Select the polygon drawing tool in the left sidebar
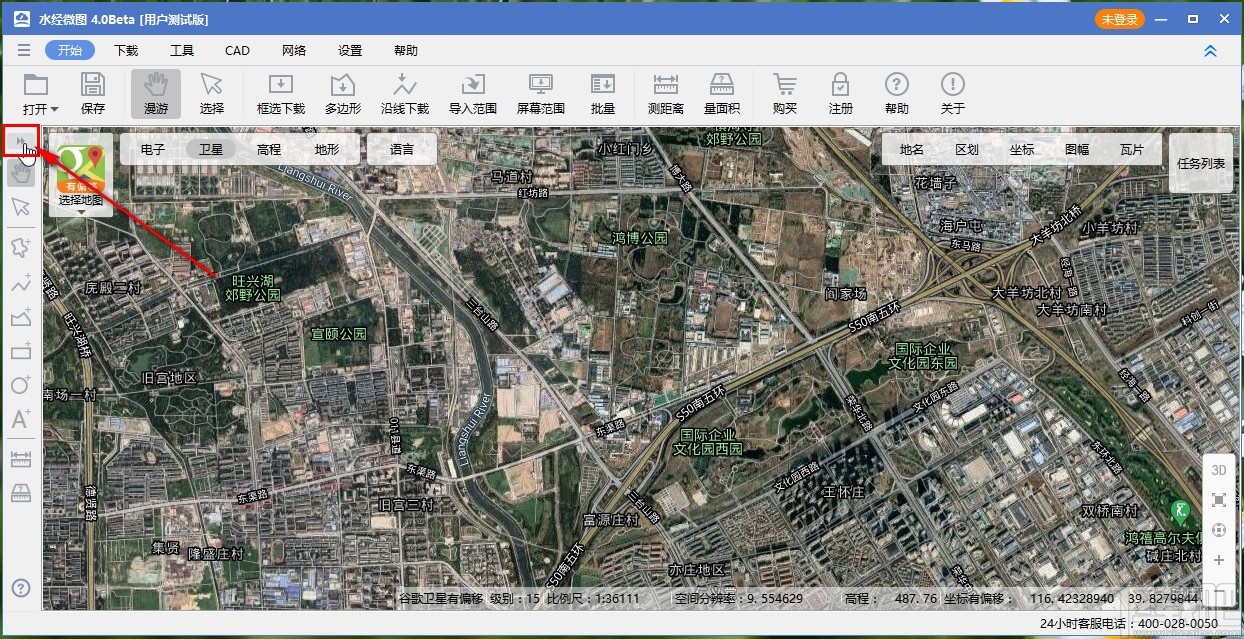Image resolution: width=1244 pixels, height=639 pixels. [20, 246]
